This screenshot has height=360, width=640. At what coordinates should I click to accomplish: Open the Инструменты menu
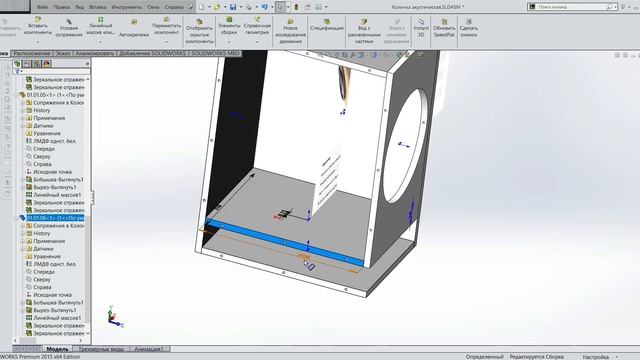pyautogui.click(x=127, y=7)
